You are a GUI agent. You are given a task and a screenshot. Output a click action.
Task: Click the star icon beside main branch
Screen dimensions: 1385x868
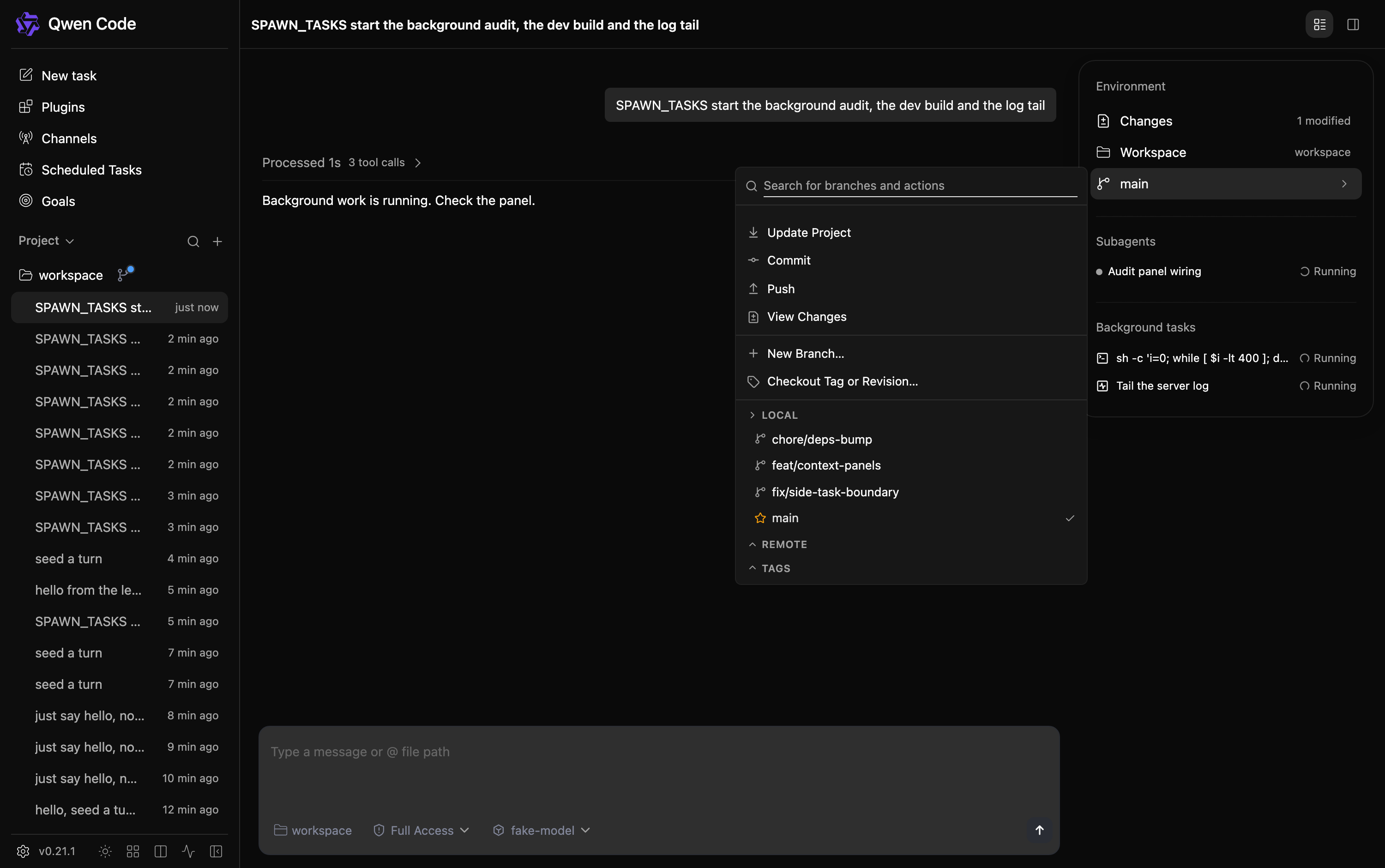[x=760, y=518]
